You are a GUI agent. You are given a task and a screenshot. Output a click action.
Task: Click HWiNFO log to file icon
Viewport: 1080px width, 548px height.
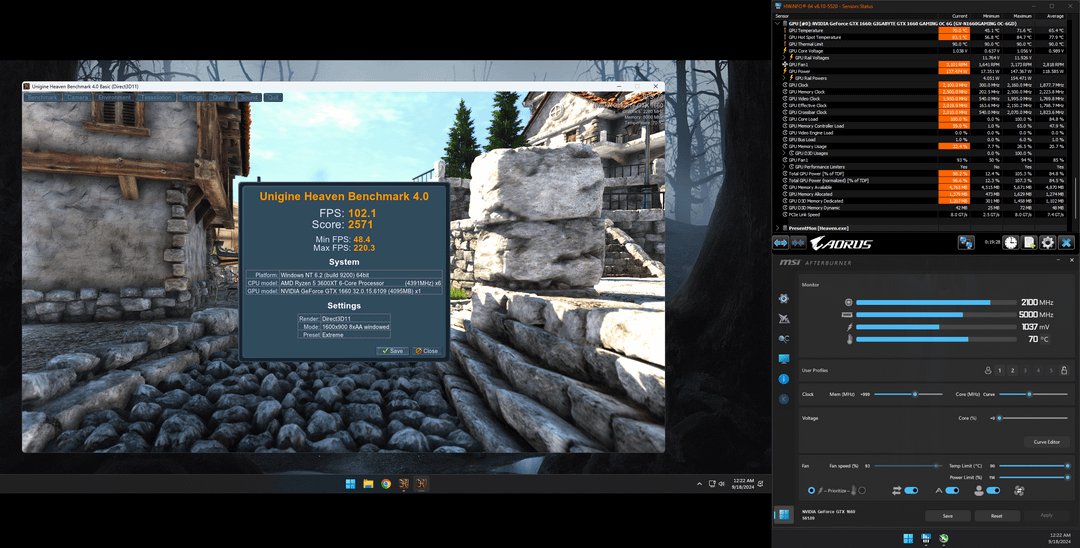(x=1029, y=242)
